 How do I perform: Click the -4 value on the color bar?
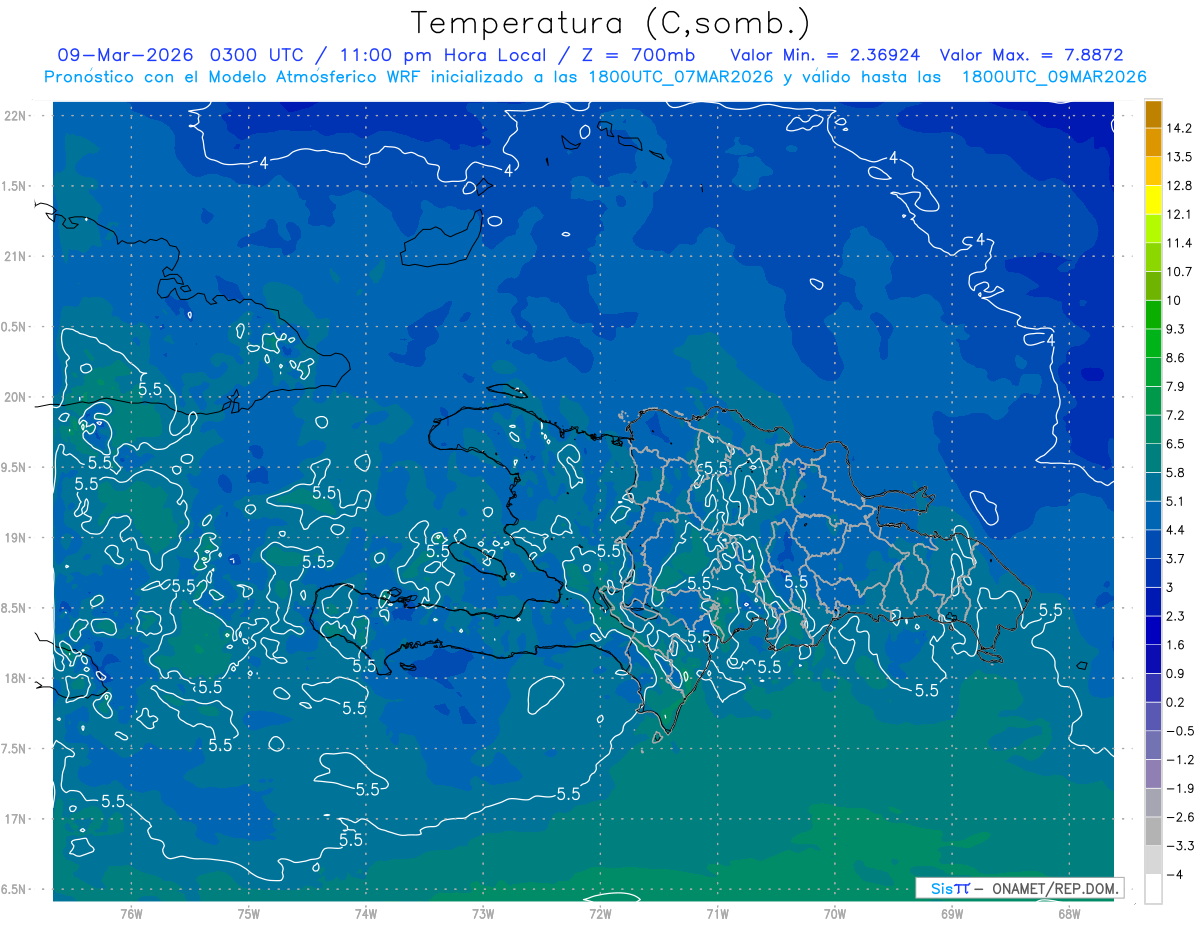(x=1175, y=874)
